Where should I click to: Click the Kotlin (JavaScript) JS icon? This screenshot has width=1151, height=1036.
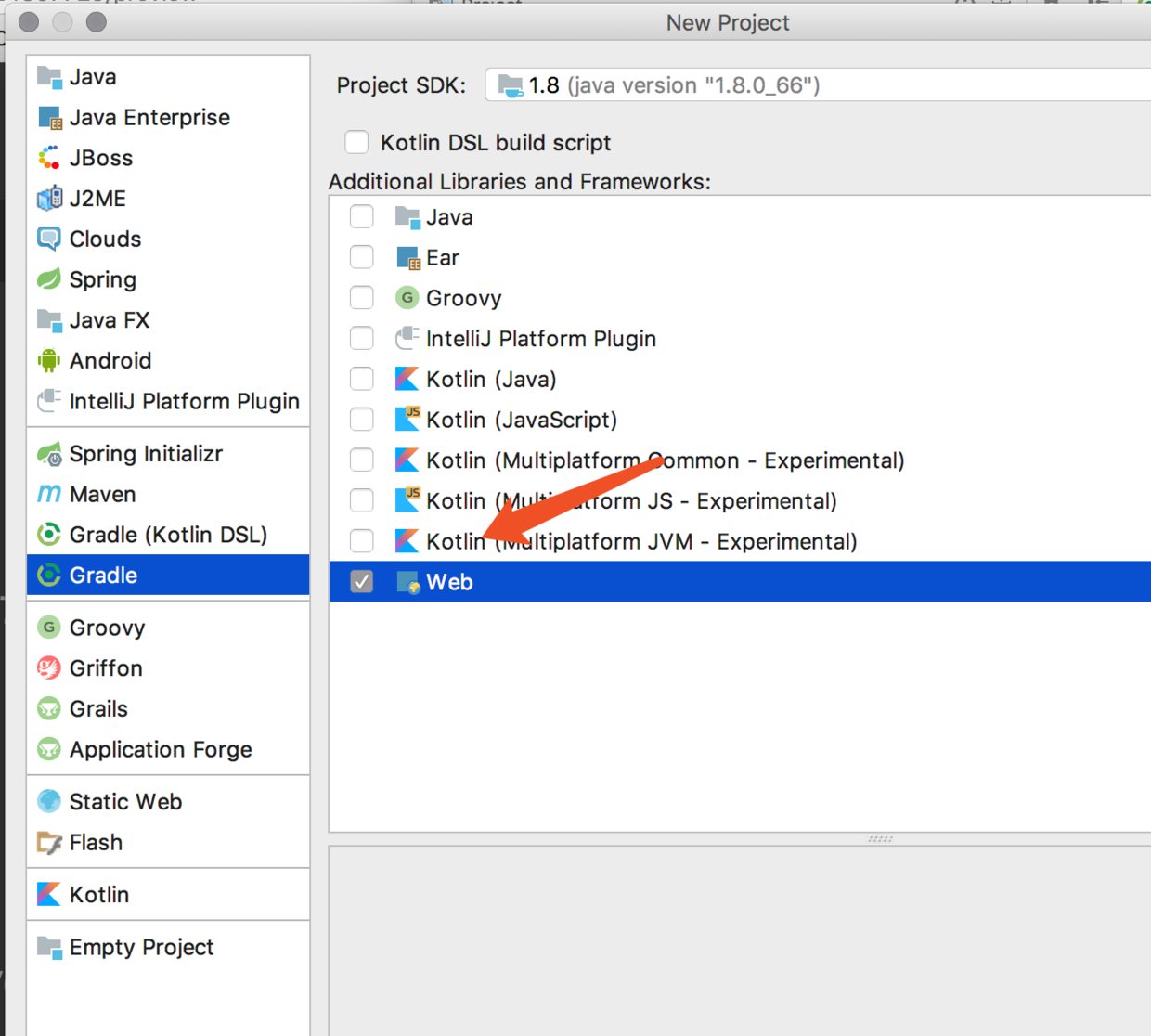tap(407, 420)
